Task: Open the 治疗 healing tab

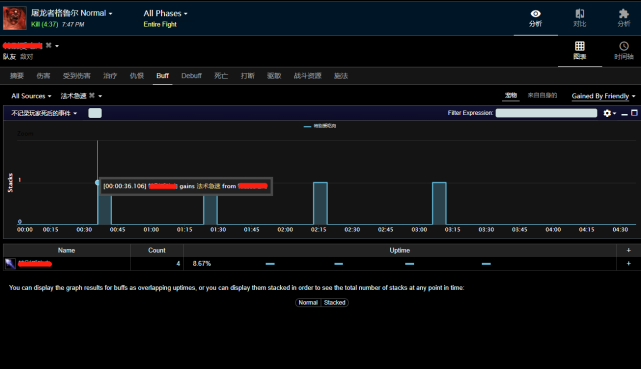Action: (x=110, y=76)
